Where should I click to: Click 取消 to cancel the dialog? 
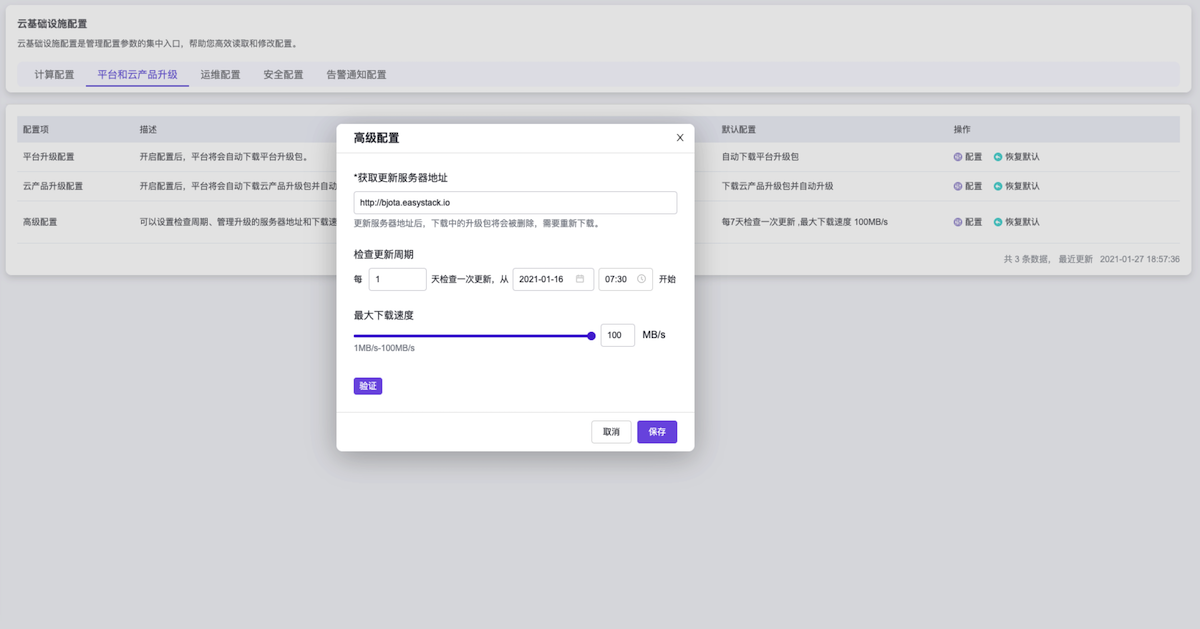pyautogui.click(x=611, y=432)
